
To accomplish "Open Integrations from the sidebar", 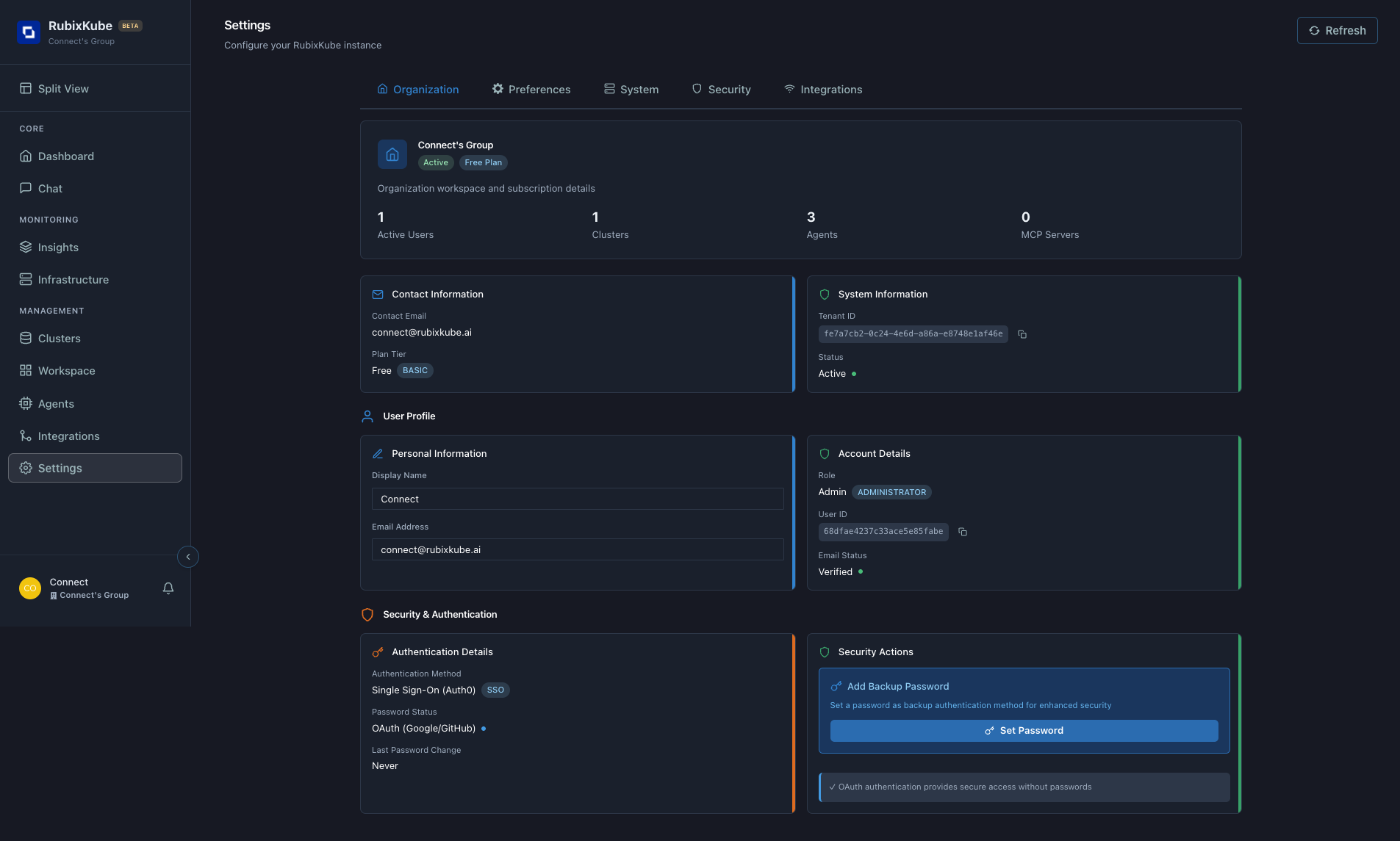I will (69, 436).
